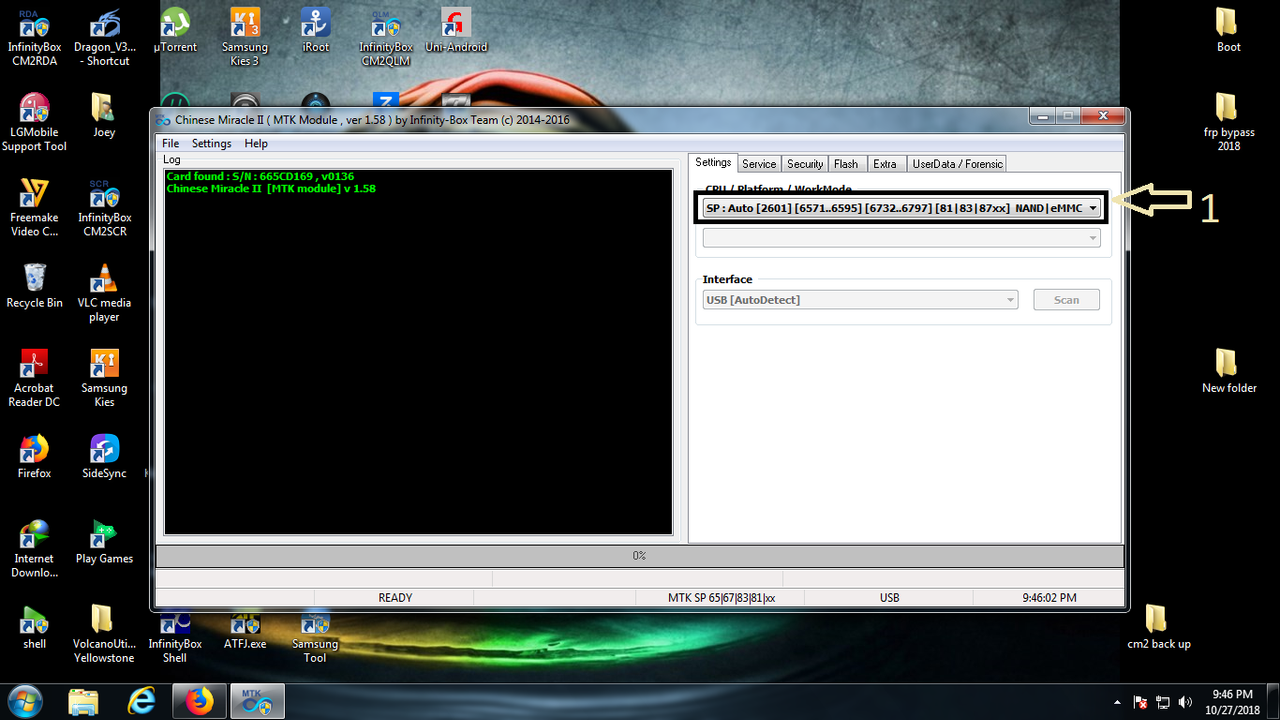The height and width of the screenshot is (720, 1280).
Task: Open the taskbar clock and date
Action: 1232,701
